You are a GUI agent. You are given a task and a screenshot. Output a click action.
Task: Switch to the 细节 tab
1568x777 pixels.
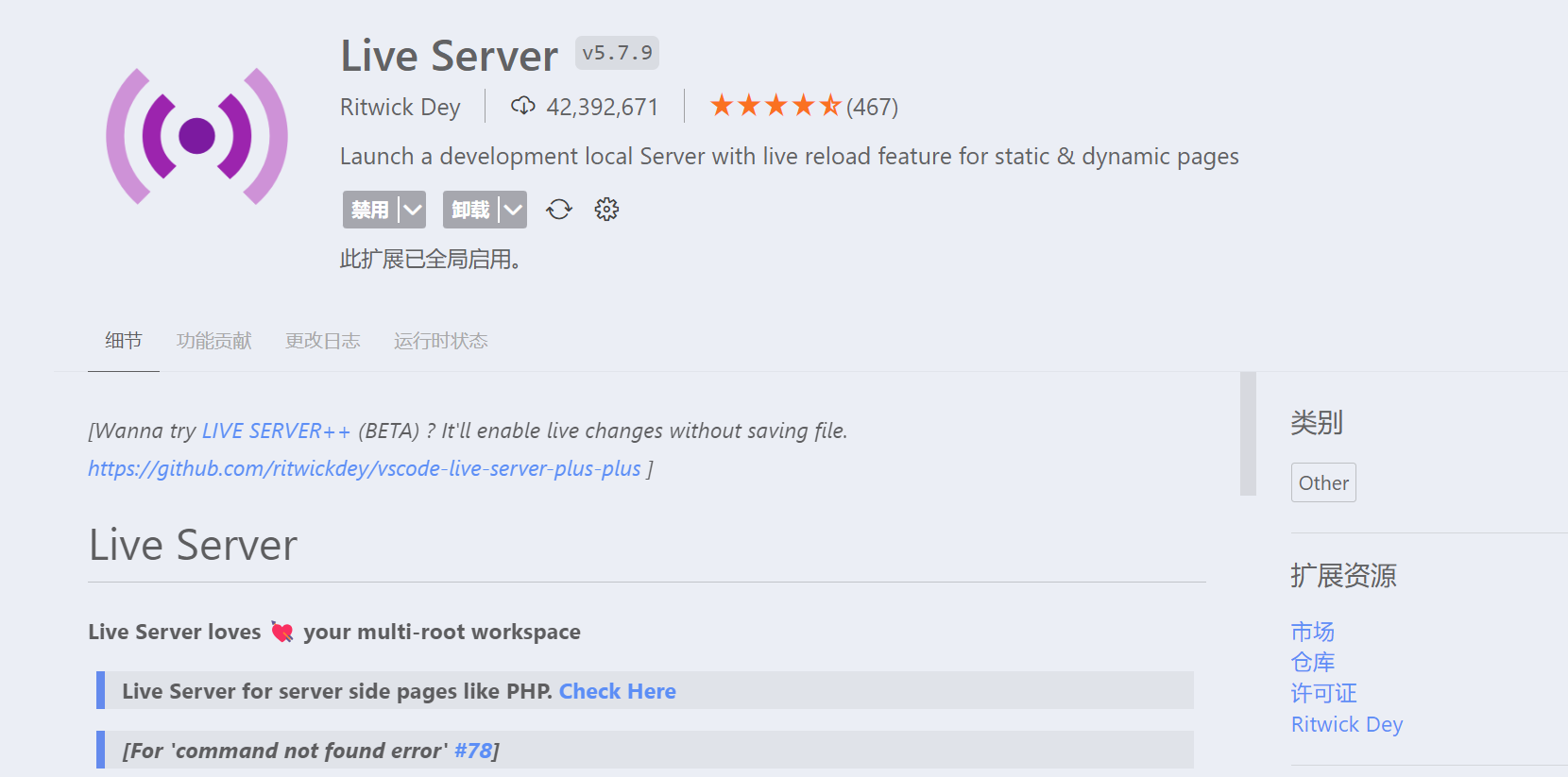click(124, 341)
